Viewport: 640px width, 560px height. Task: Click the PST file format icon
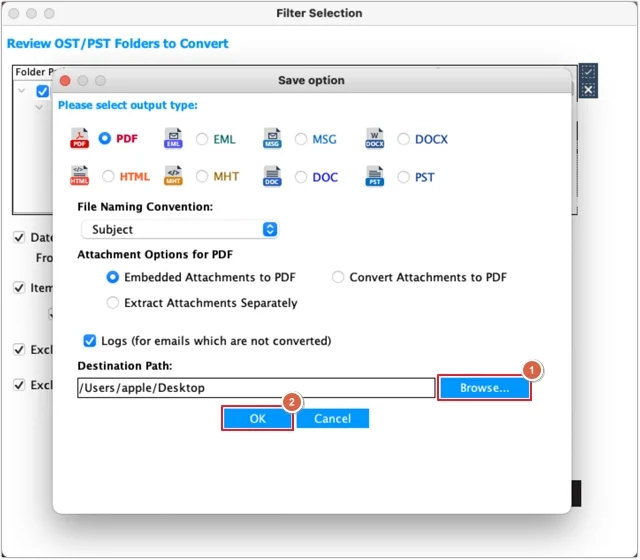point(375,176)
